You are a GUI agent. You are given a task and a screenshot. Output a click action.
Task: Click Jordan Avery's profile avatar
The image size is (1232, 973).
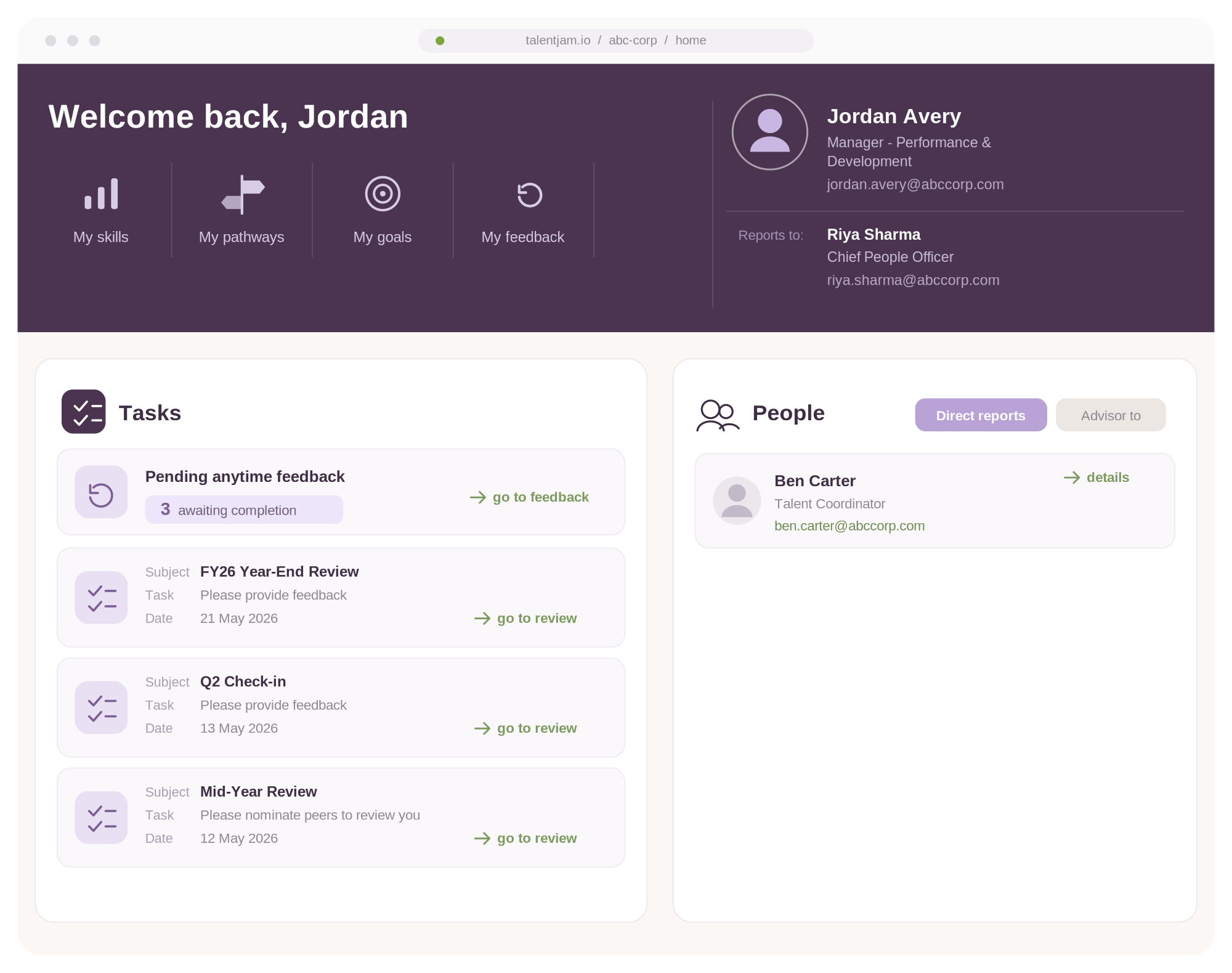pyautogui.click(x=769, y=132)
